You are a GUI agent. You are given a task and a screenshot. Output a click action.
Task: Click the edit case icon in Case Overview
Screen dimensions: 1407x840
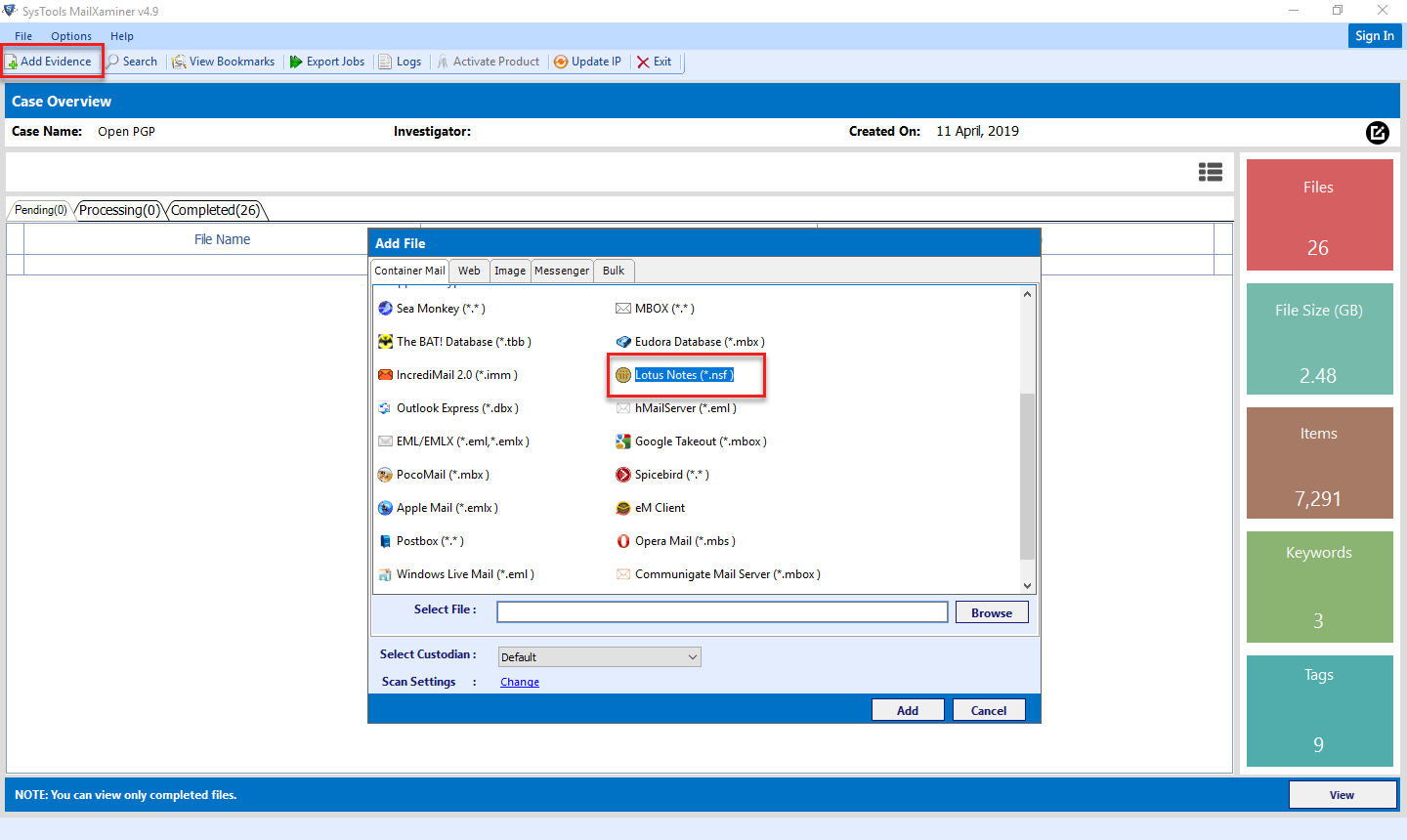coord(1377,133)
